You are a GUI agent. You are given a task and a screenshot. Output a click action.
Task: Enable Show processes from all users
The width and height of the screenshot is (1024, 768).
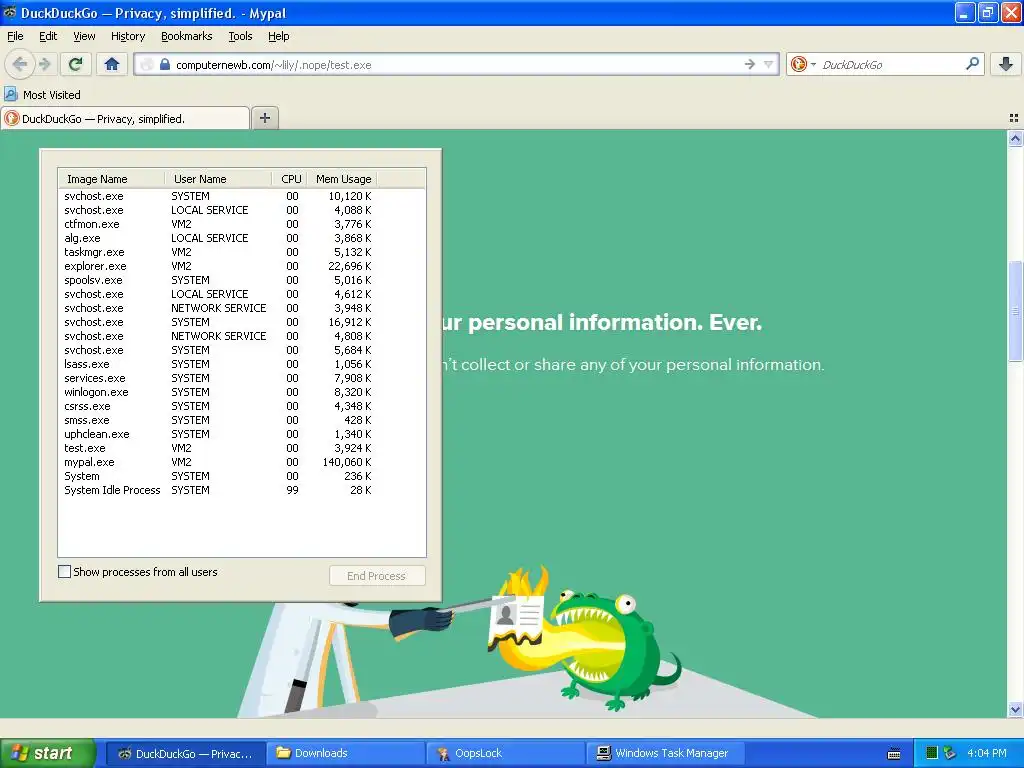point(65,572)
